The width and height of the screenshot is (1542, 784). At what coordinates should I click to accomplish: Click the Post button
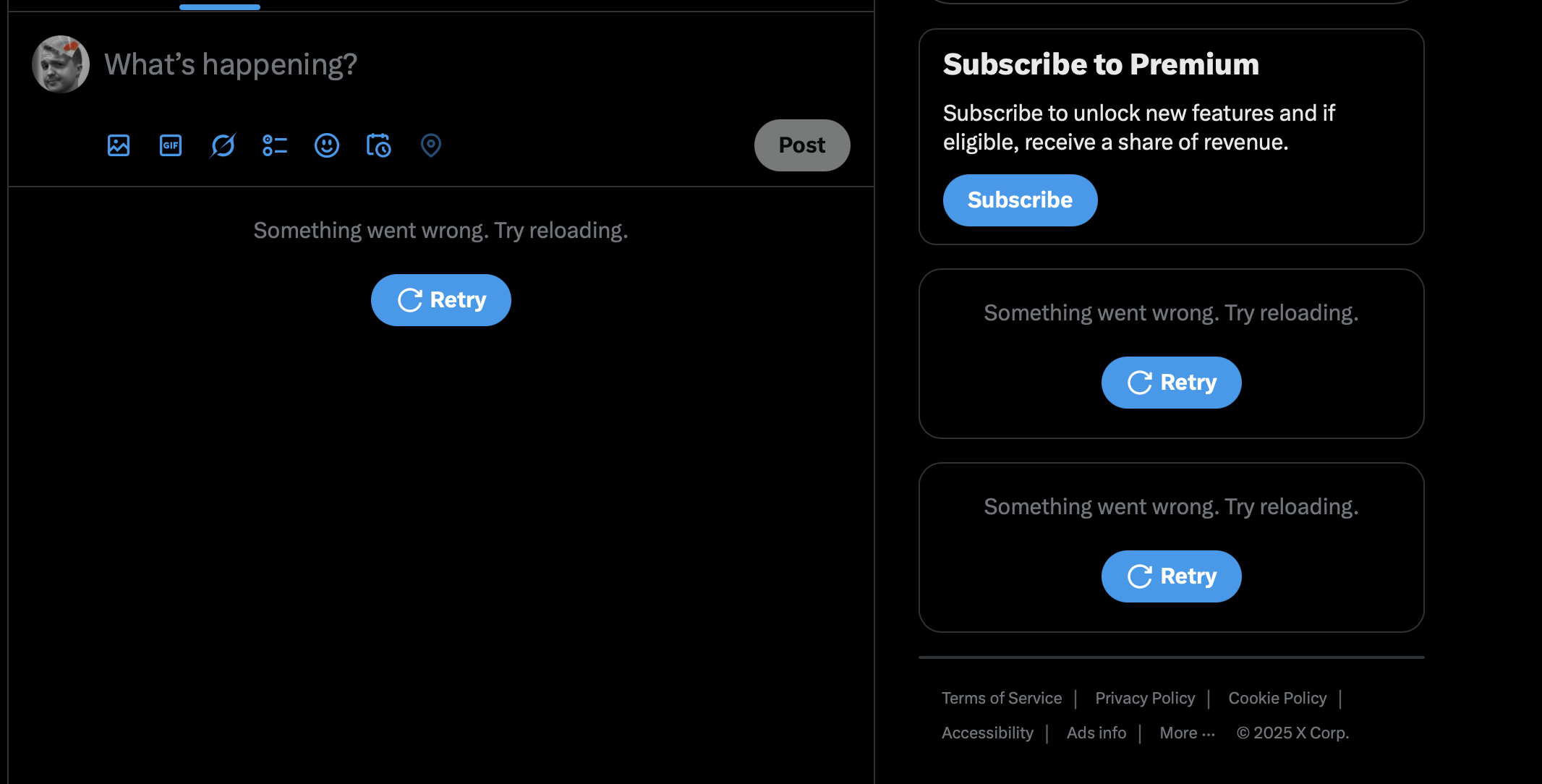pyautogui.click(x=801, y=145)
